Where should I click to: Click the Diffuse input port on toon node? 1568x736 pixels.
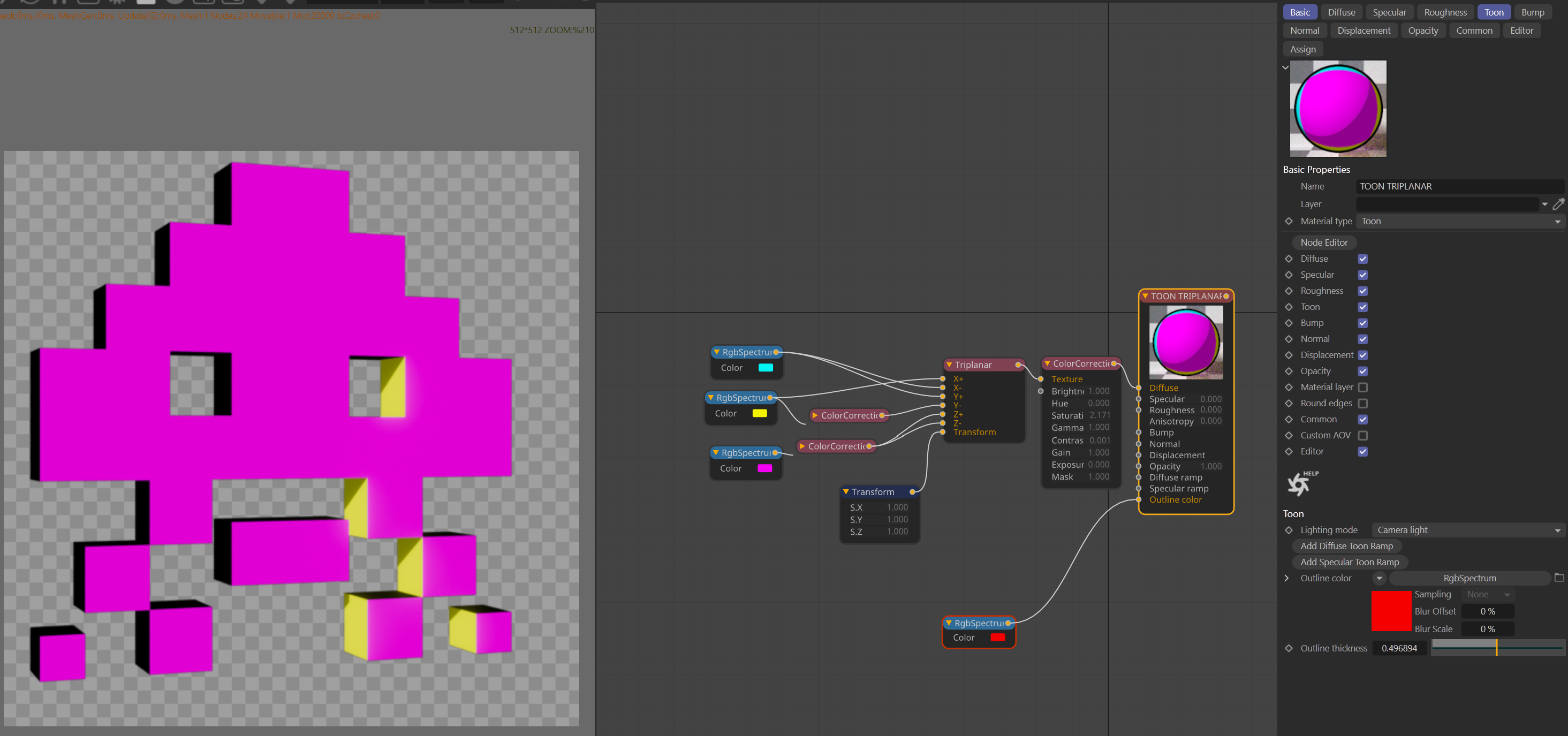1138,388
